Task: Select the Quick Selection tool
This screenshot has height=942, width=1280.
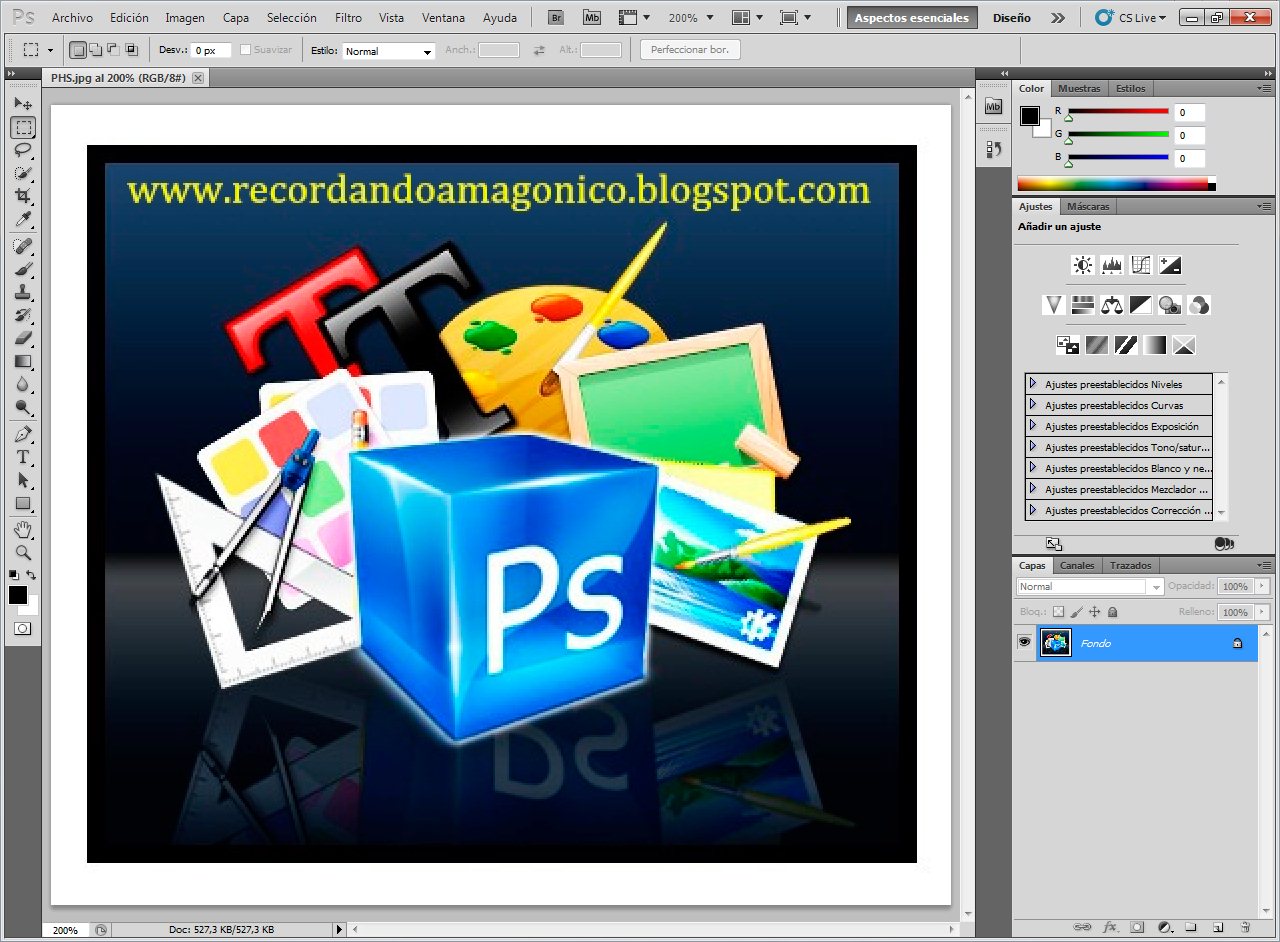Action: [x=23, y=173]
